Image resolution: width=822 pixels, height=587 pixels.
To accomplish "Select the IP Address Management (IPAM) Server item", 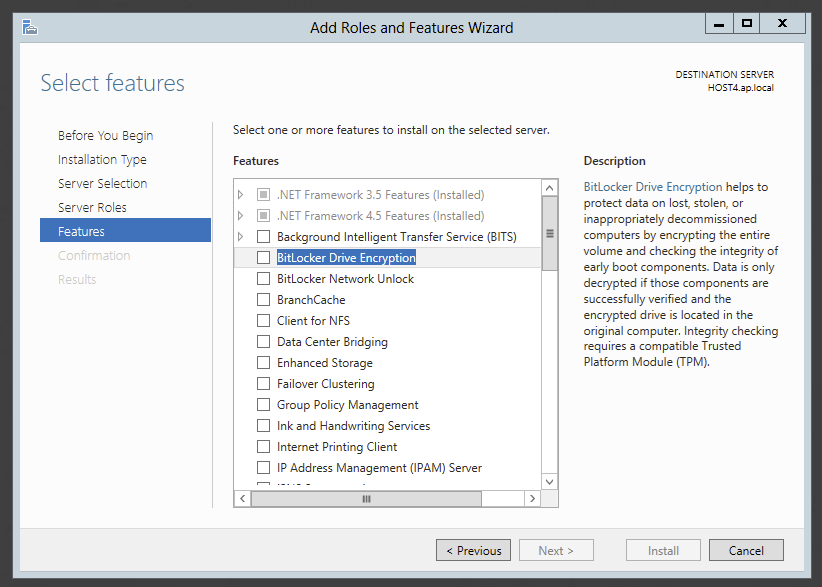I will coord(379,468).
